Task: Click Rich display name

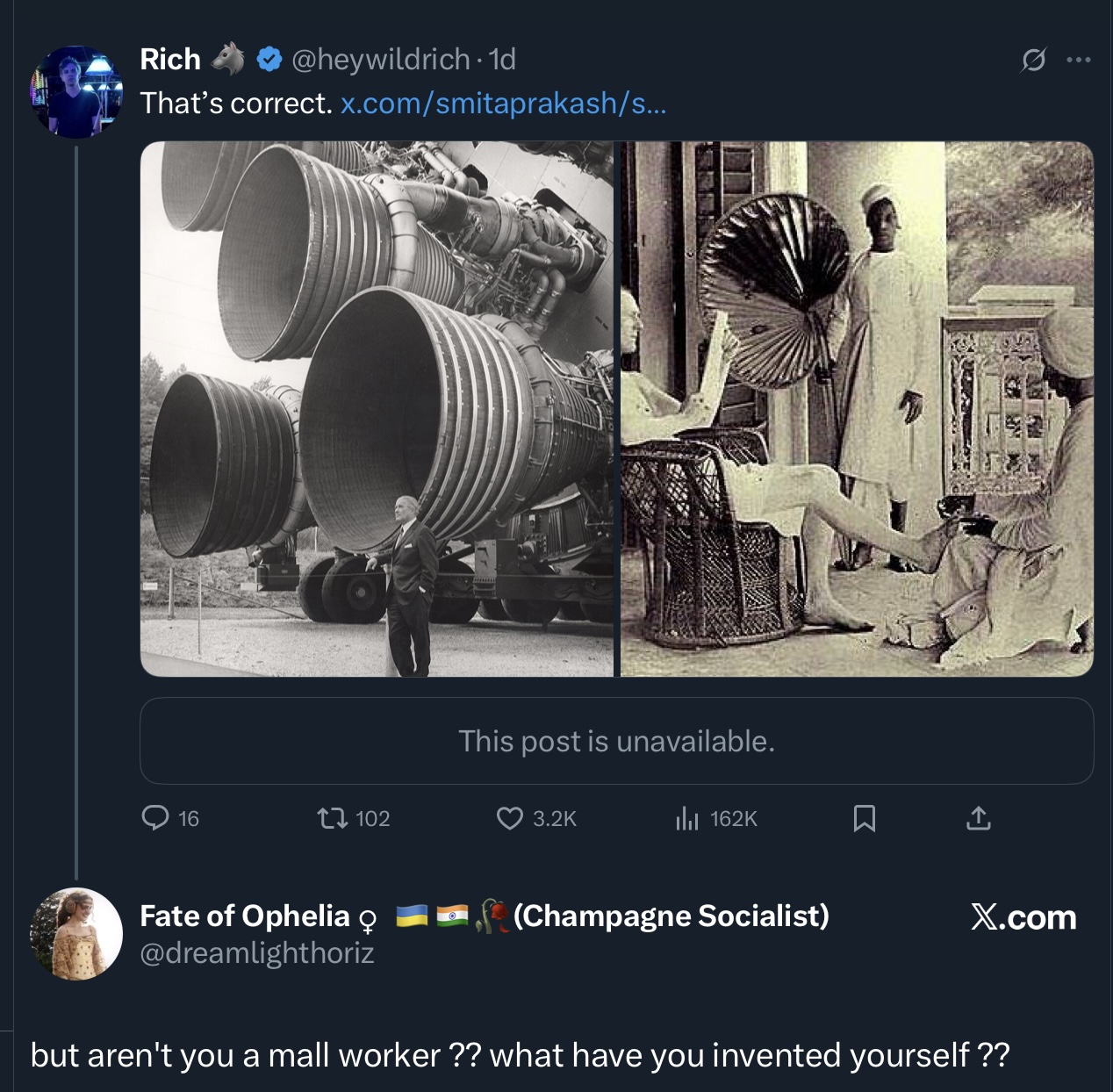Action: [170, 60]
